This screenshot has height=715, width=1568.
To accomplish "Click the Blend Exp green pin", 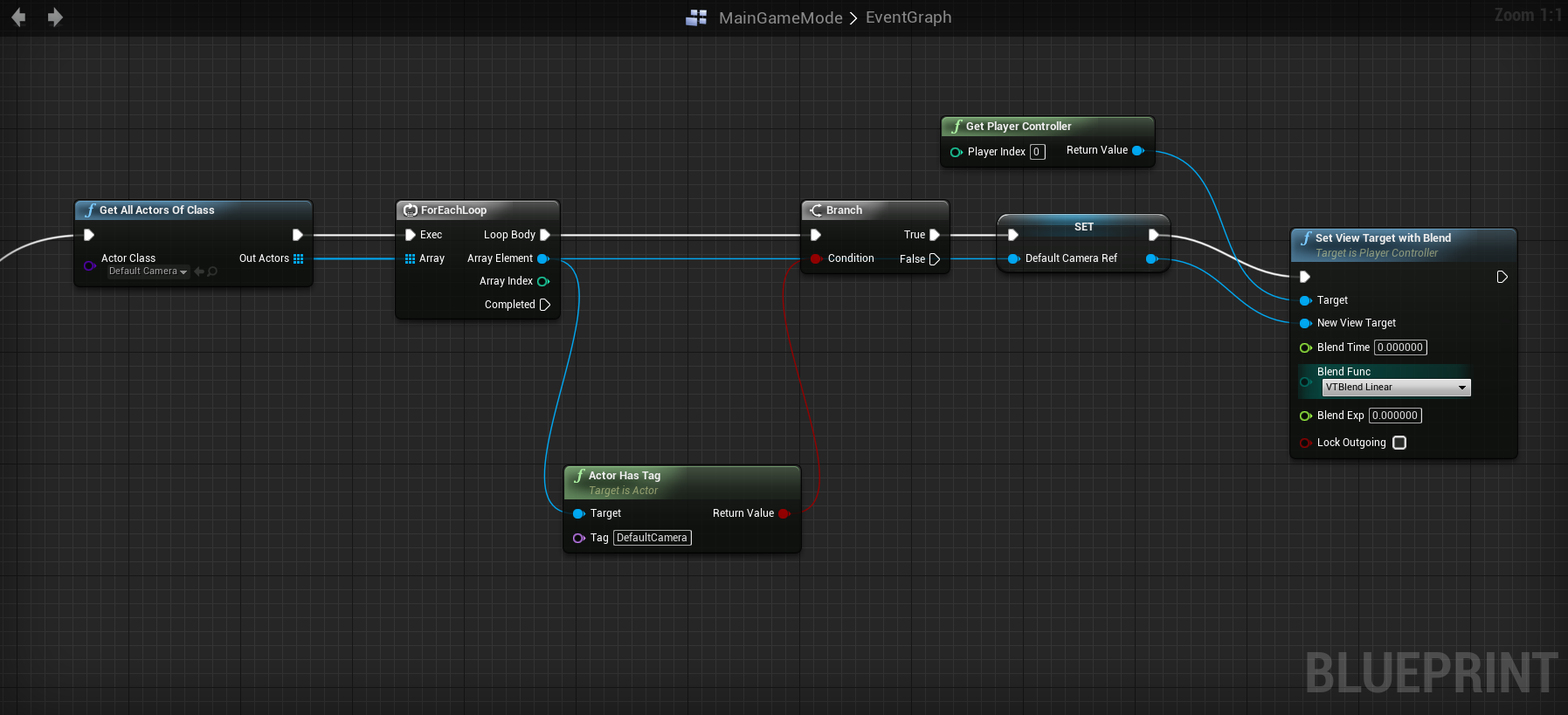I will [x=1305, y=416].
